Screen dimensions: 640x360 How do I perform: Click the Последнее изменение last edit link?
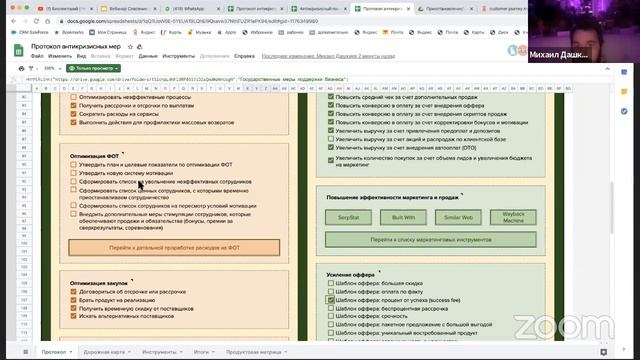point(328,56)
